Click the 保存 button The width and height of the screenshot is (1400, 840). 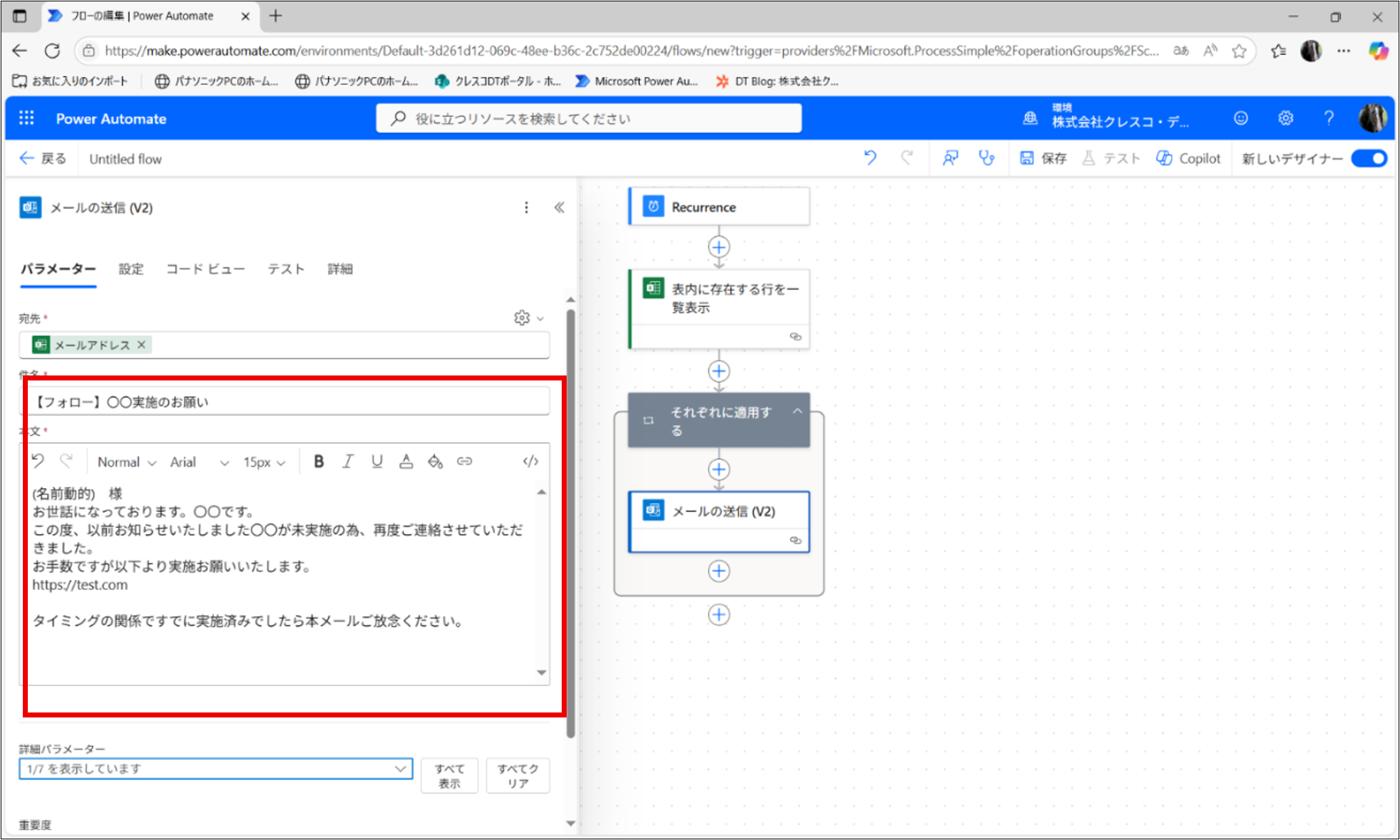pyautogui.click(x=1044, y=158)
